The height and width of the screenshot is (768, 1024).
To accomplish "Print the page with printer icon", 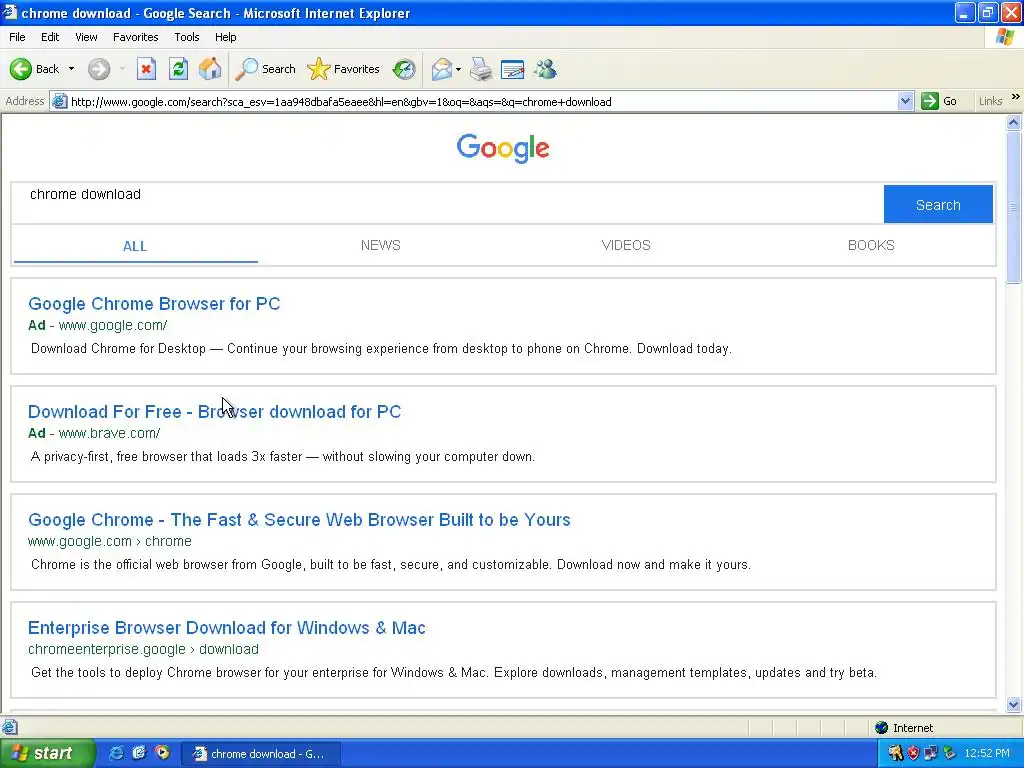I will tap(481, 69).
